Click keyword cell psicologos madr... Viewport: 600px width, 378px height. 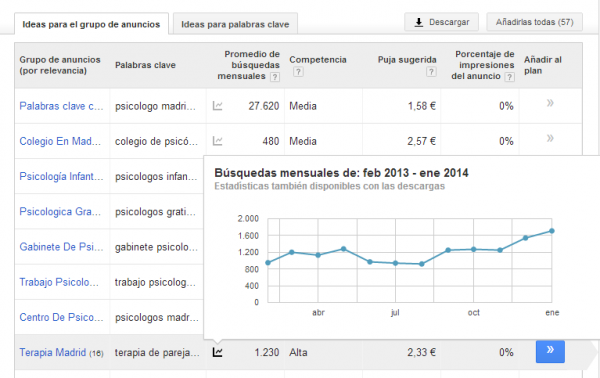(157, 317)
